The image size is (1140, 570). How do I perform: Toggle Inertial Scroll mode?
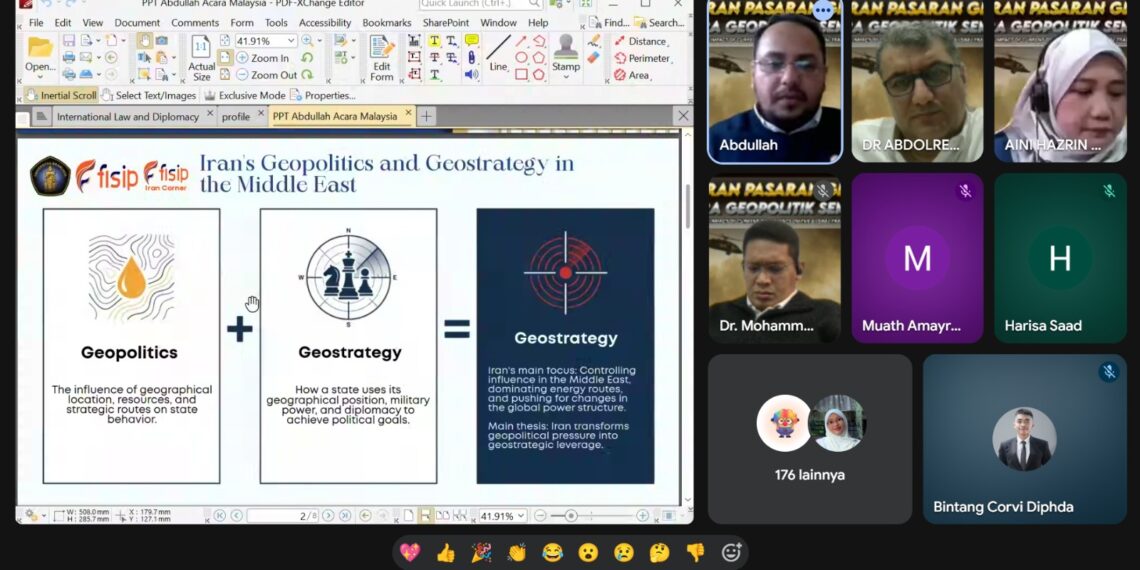tap(61, 95)
